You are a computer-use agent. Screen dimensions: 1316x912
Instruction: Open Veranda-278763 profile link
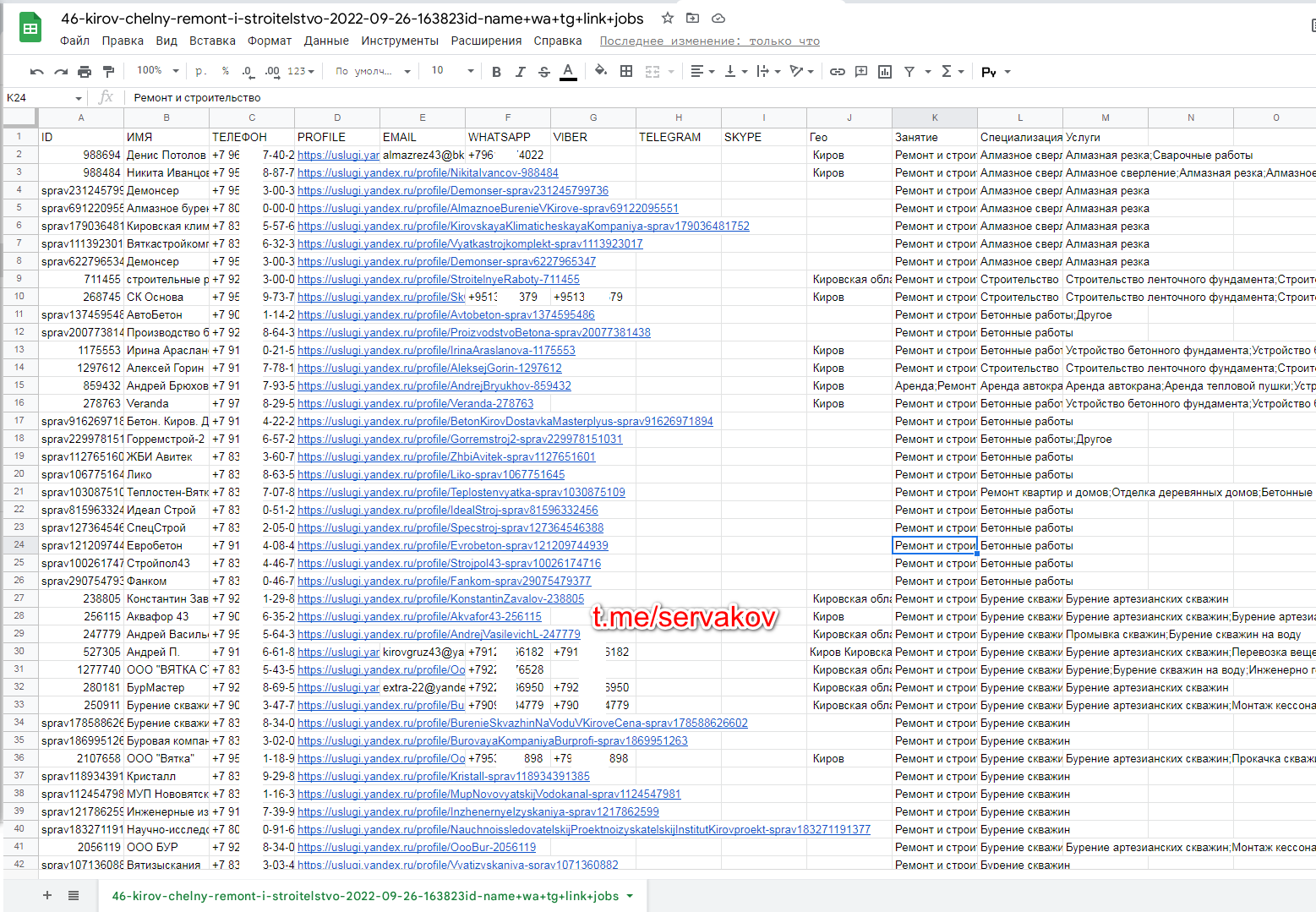tap(416, 403)
